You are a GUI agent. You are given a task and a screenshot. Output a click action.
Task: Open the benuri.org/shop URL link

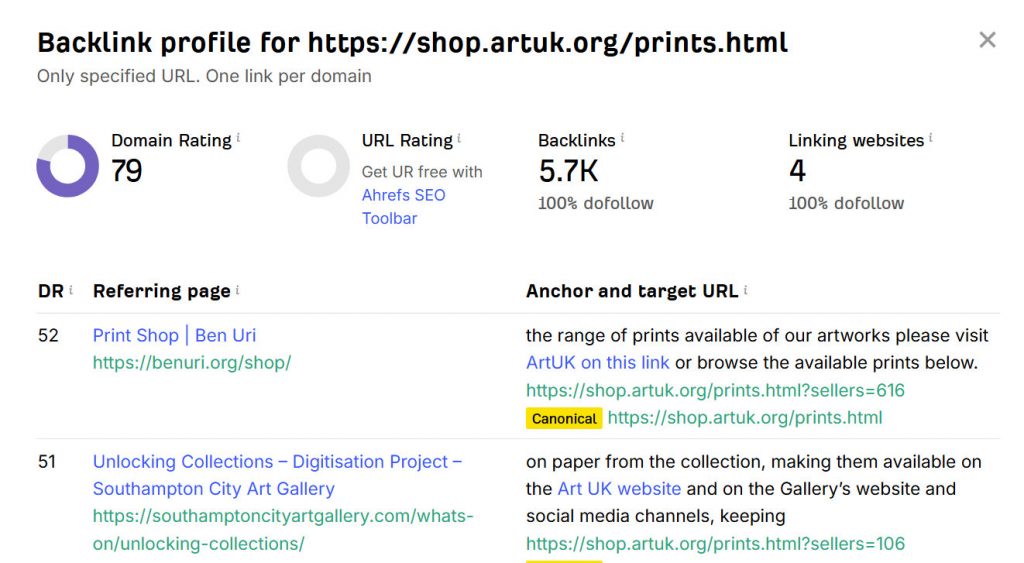pyautogui.click(x=192, y=362)
